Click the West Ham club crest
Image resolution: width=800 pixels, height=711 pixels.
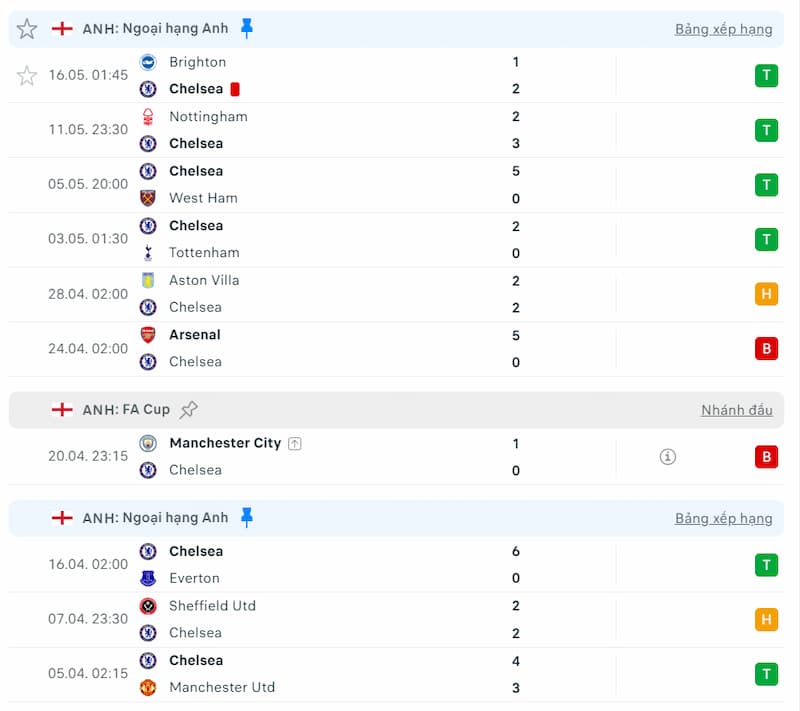click(148, 198)
